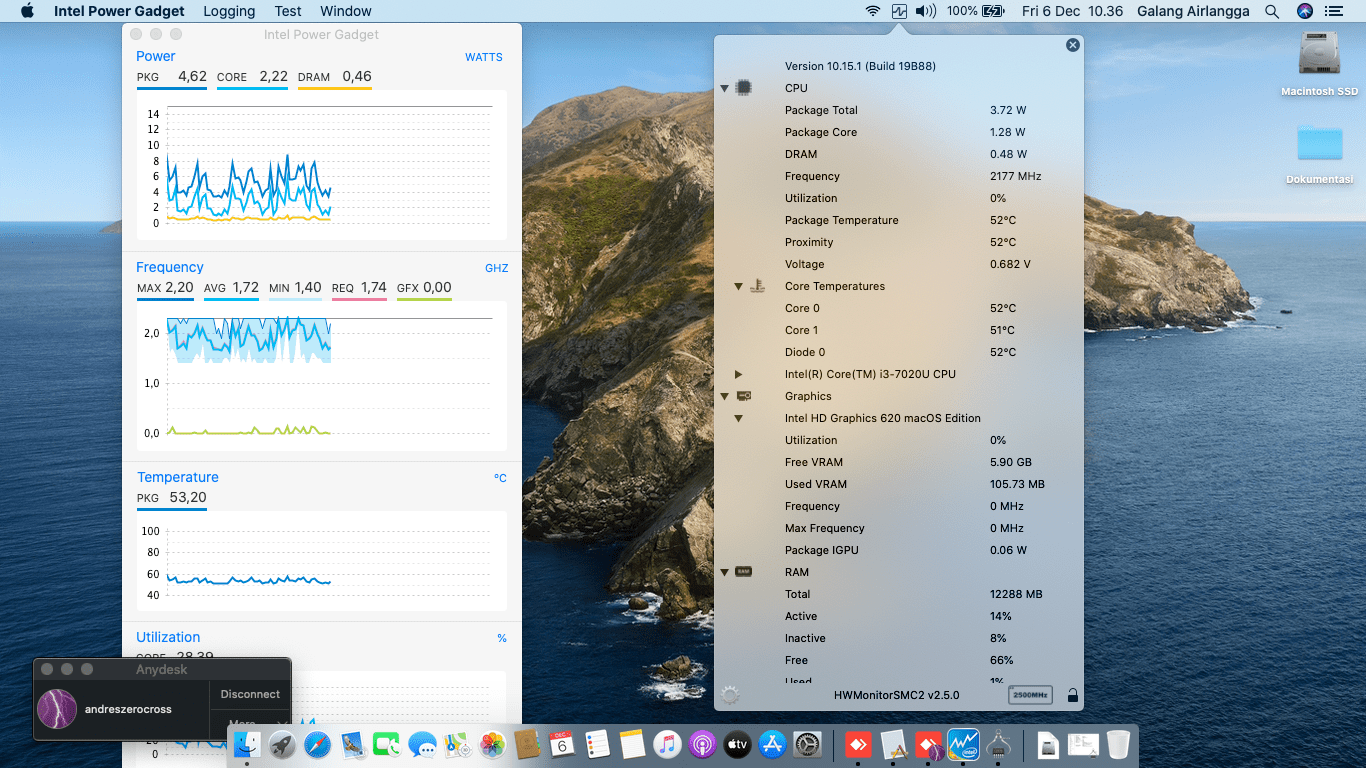Open the Intel Power Gadget menu
This screenshot has height=768, width=1366.
click(x=119, y=11)
